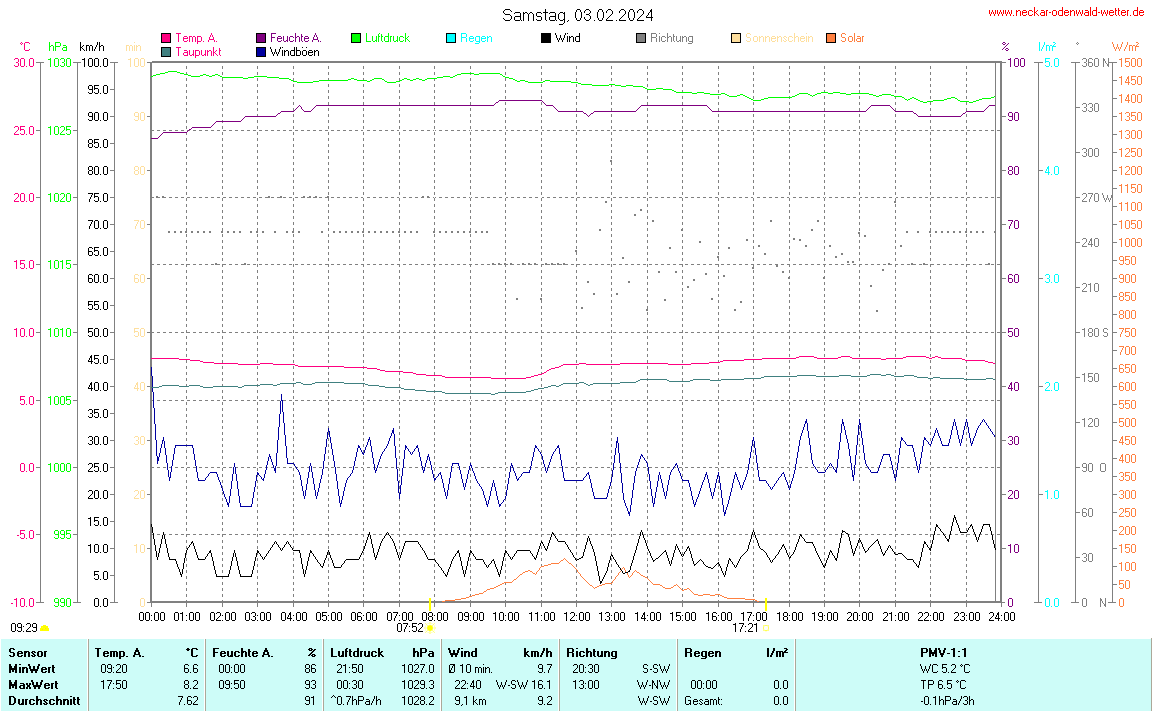Click the sunset icon at 17:21

[766, 628]
